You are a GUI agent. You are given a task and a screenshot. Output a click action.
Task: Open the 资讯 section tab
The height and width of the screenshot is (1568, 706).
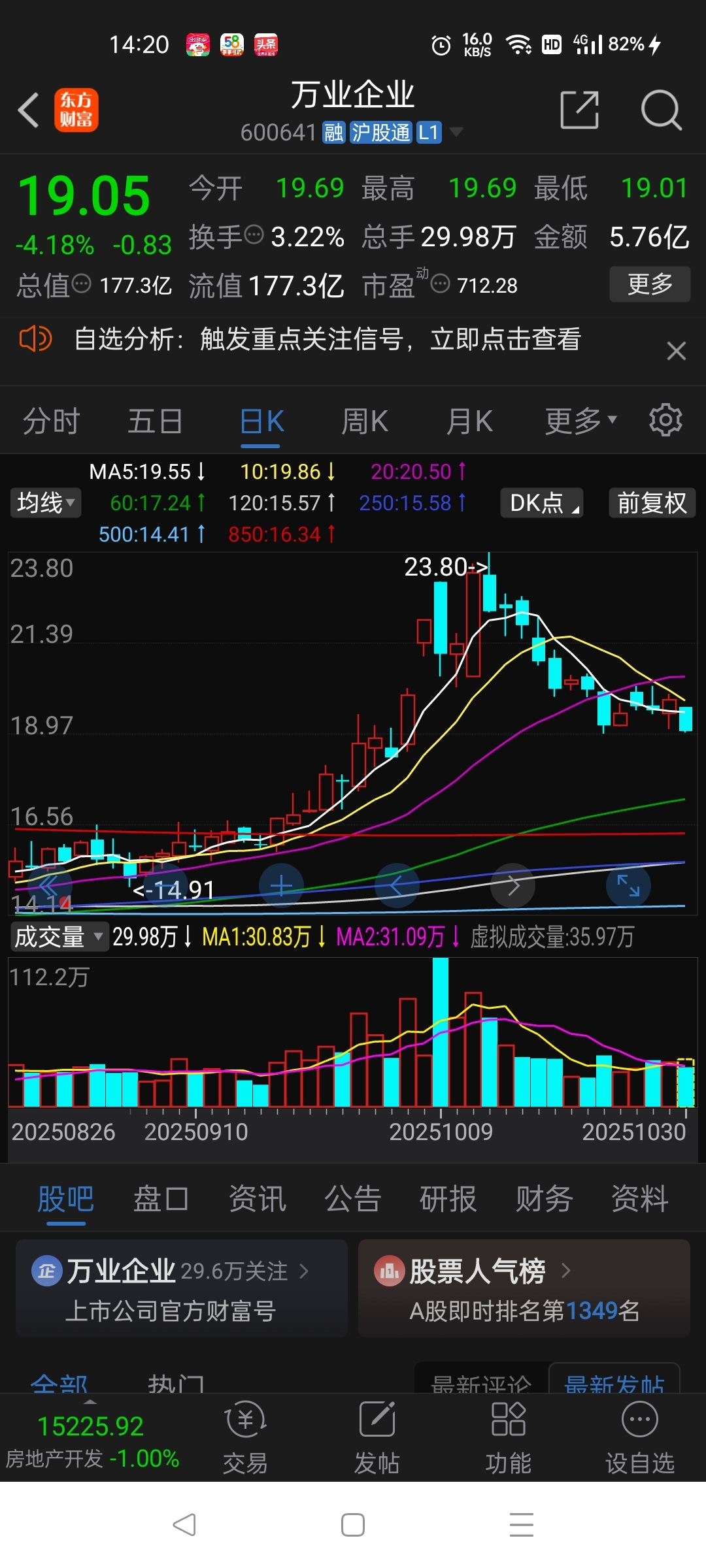click(257, 1199)
